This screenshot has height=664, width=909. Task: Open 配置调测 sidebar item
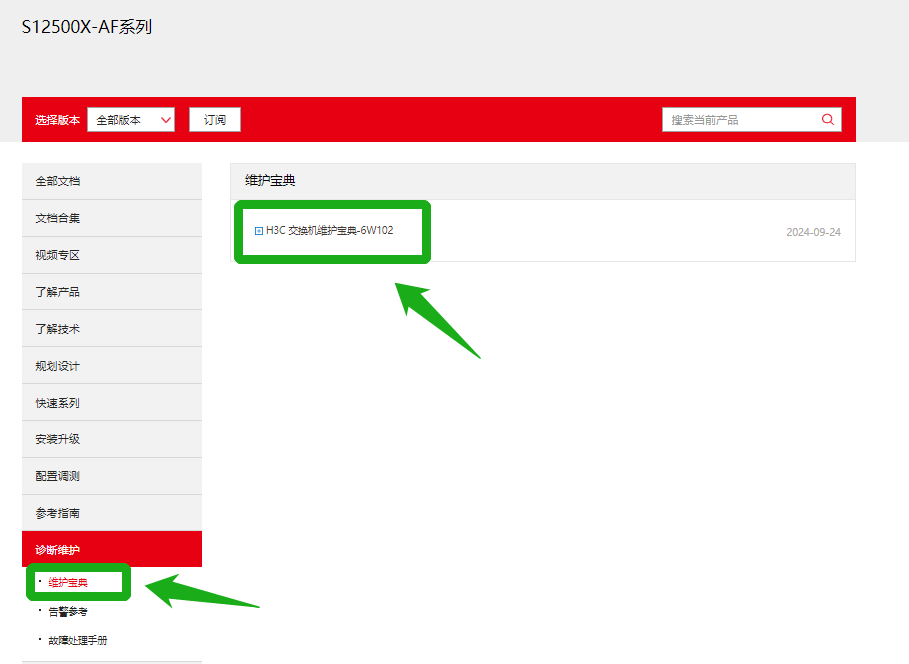click(x=112, y=476)
